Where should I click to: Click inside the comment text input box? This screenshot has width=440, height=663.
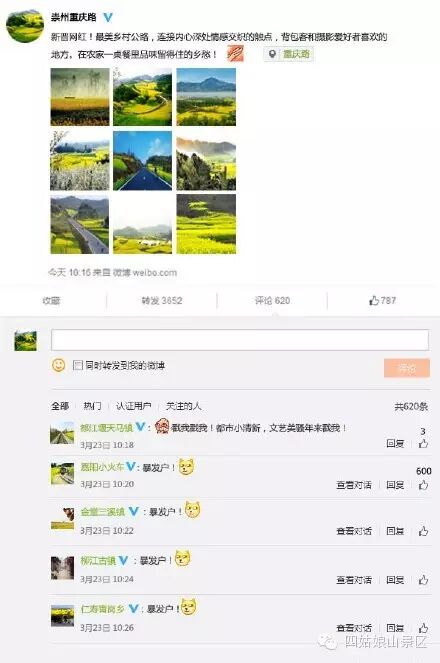[240, 340]
